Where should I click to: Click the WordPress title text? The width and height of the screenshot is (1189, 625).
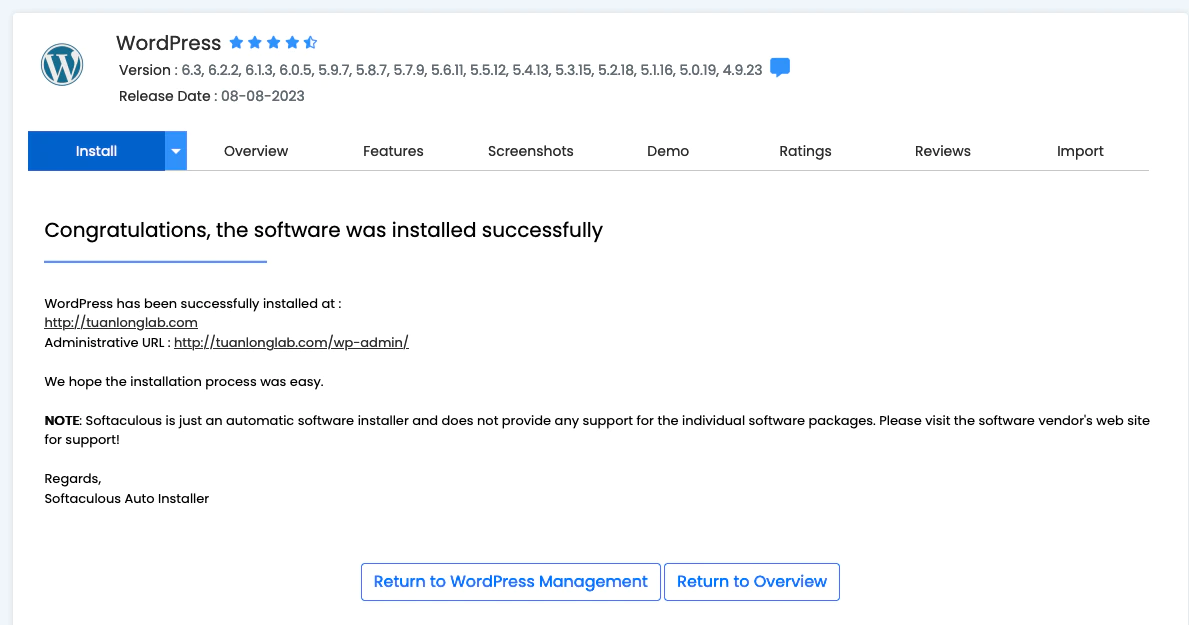[x=168, y=43]
